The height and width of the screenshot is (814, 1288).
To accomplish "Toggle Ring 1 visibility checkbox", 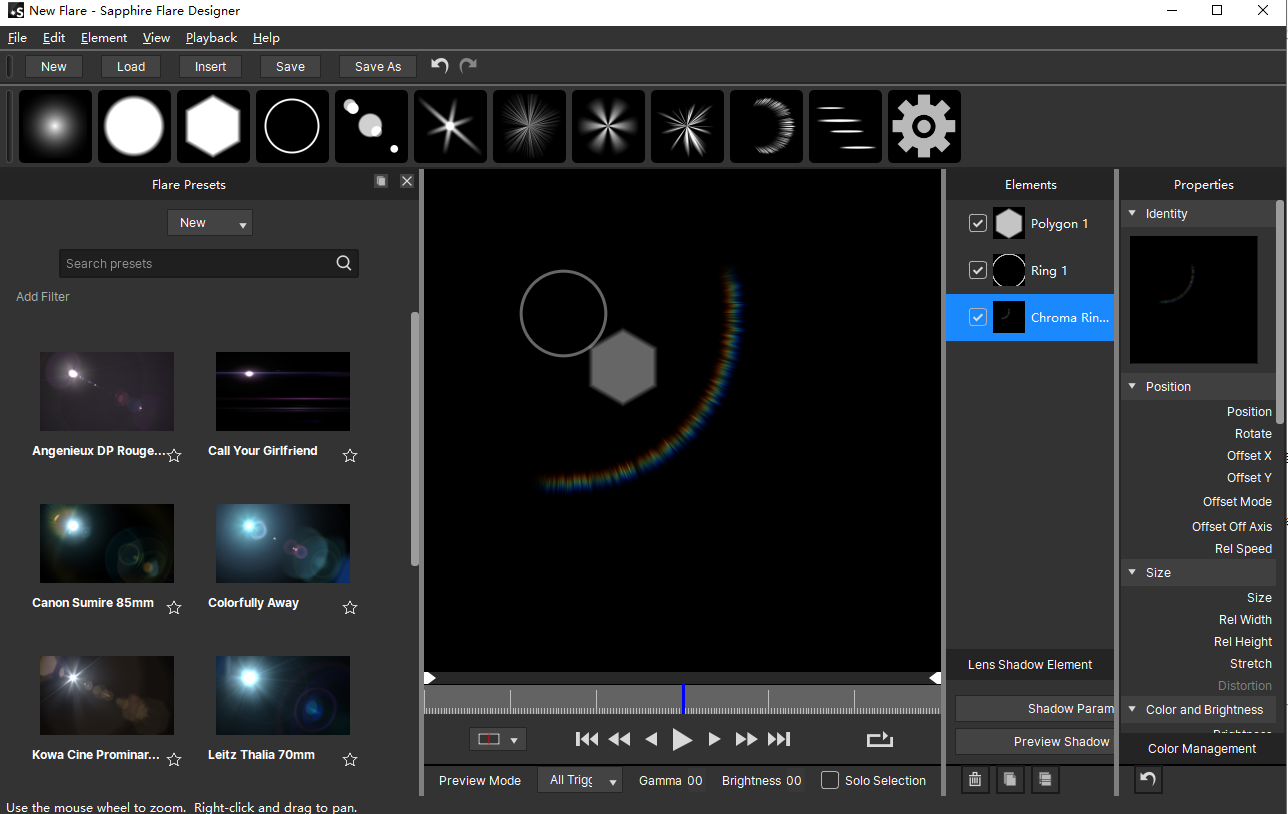I will pyautogui.click(x=978, y=270).
